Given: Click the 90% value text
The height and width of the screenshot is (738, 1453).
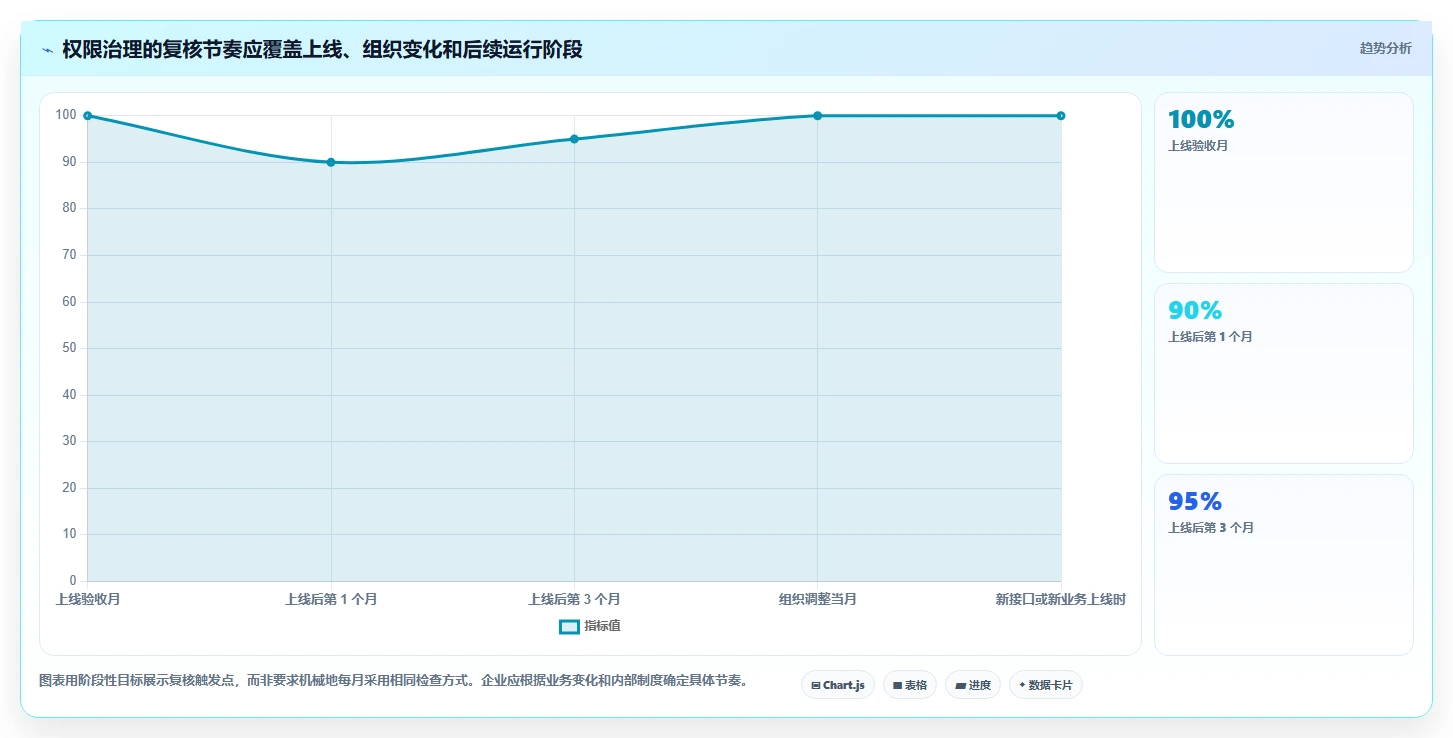Looking at the screenshot, I should [x=1195, y=311].
